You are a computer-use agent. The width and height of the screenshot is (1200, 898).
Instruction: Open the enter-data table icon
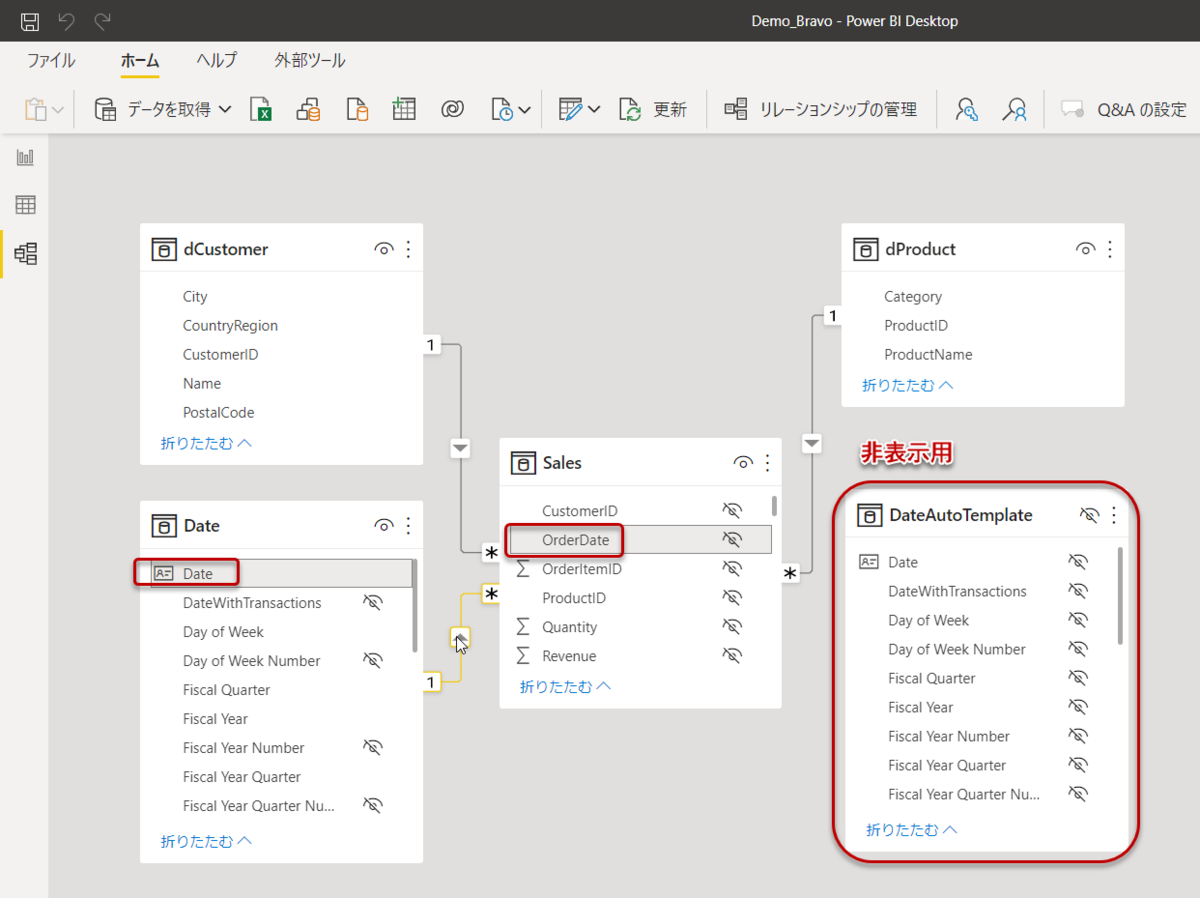click(x=404, y=110)
